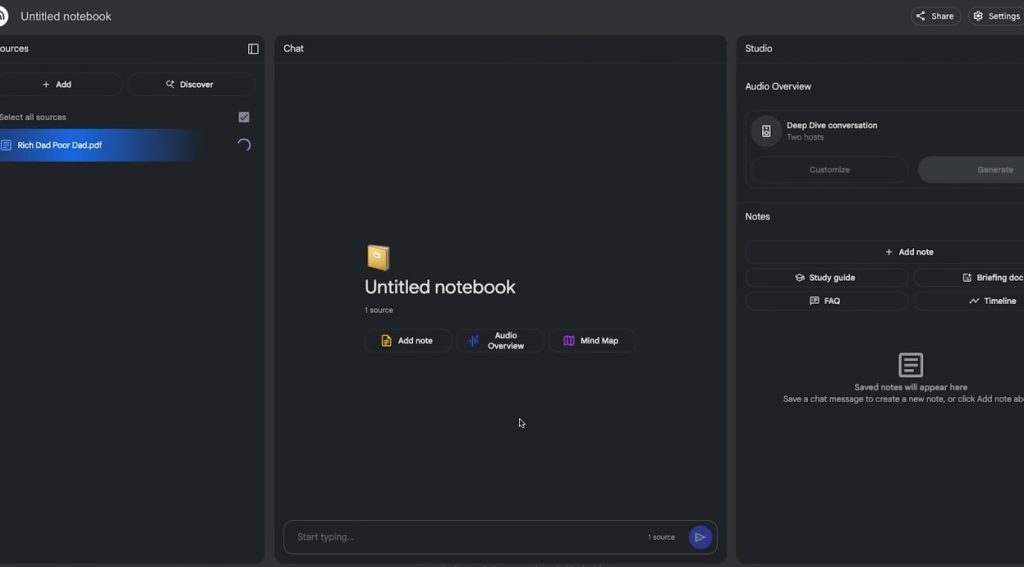The height and width of the screenshot is (567, 1024).
Task: Click Add note in chat area
Action: click(x=408, y=341)
